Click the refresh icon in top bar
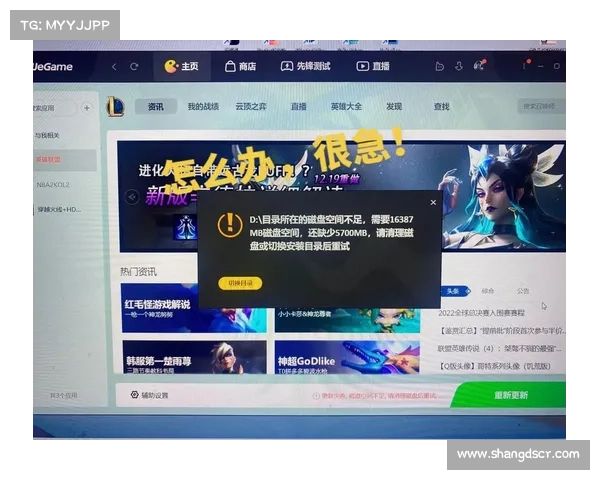 pos(134,67)
